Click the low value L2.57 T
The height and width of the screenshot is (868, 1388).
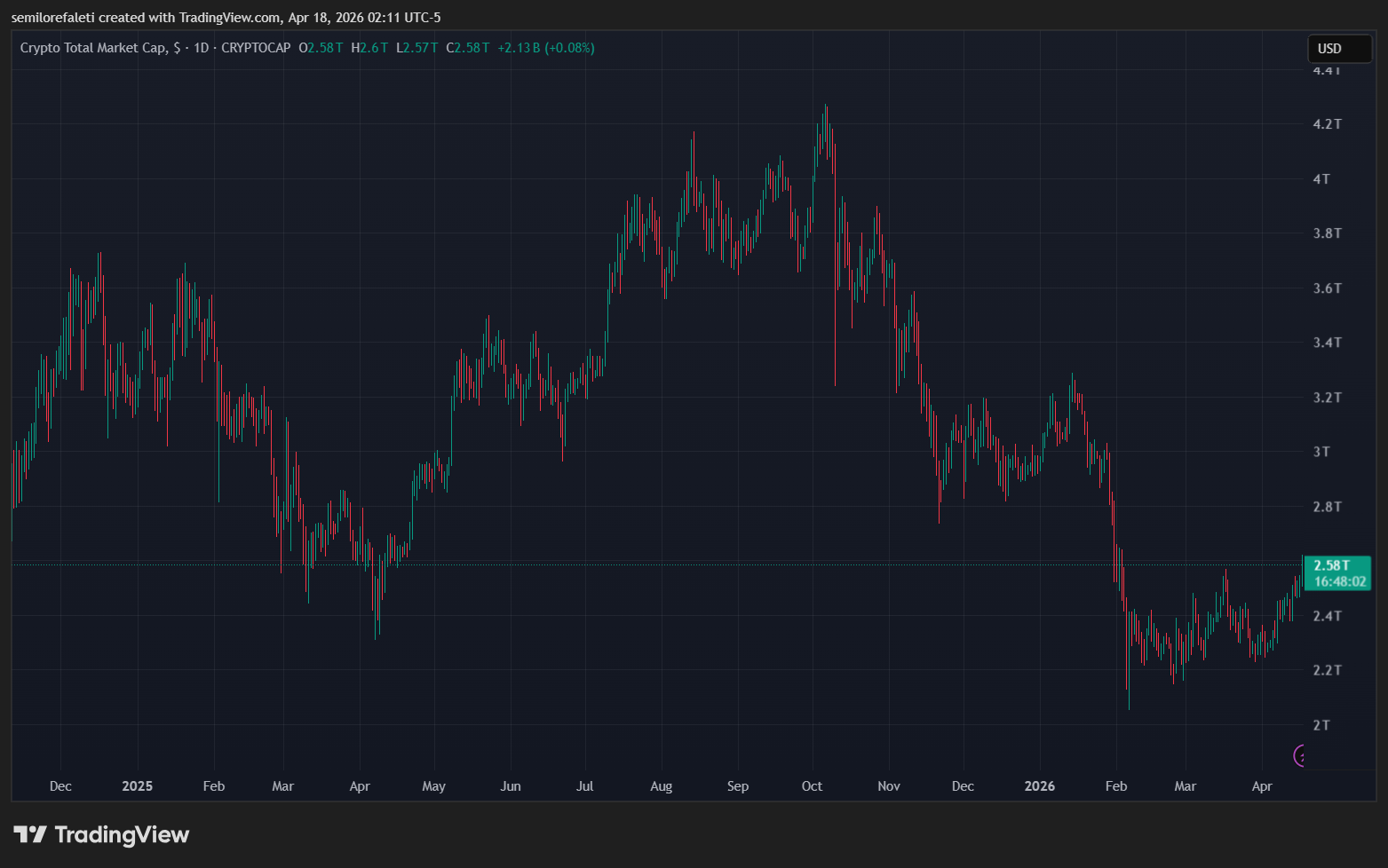pyautogui.click(x=416, y=48)
